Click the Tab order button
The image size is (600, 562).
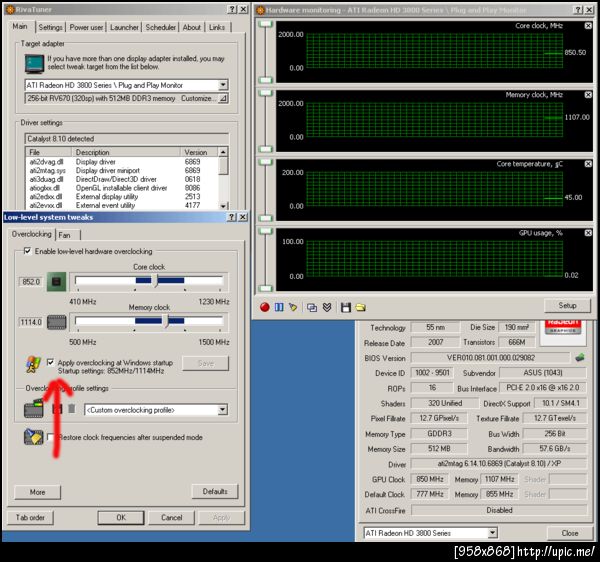tap(30, 518)
